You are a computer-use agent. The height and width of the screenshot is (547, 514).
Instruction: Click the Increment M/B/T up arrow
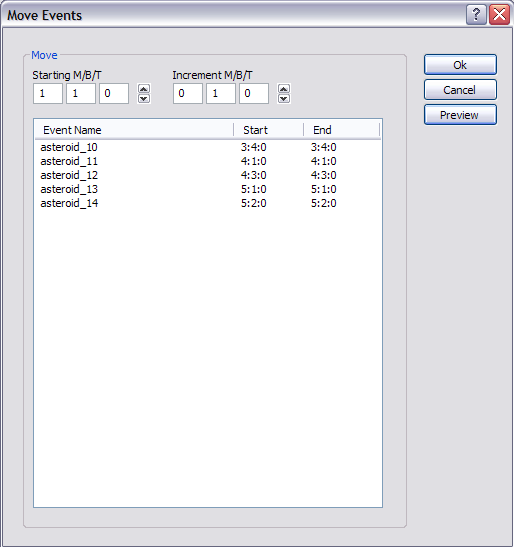pos(284,89)
